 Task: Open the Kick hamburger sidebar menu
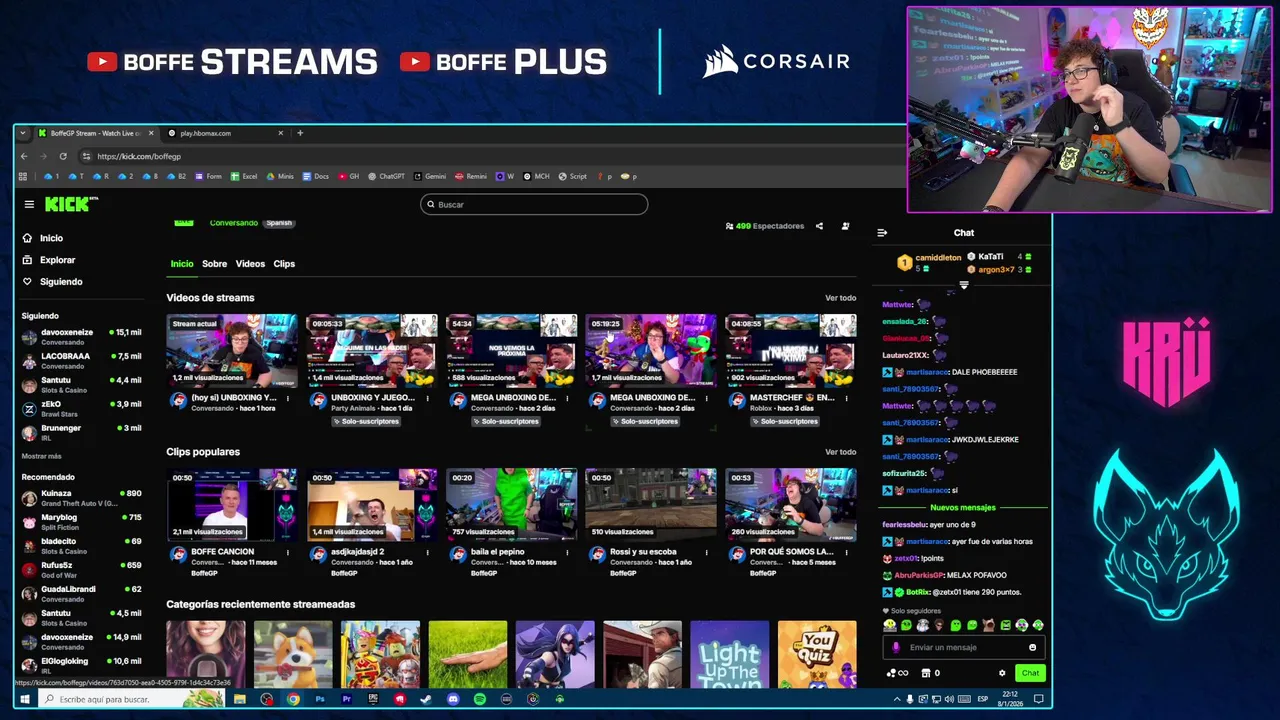click(x=29, y=204)
